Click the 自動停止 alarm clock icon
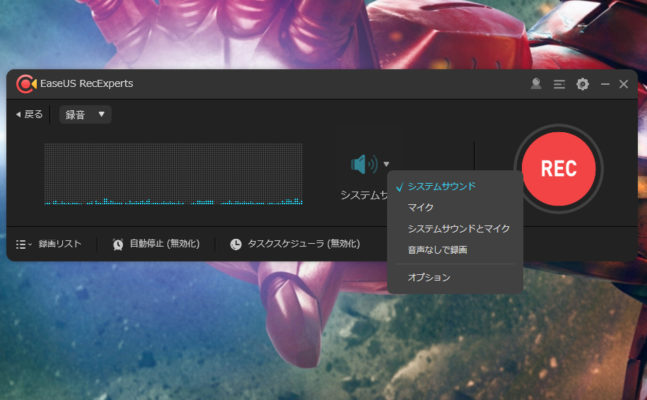The image size is (647, 400). pos(118,244)
